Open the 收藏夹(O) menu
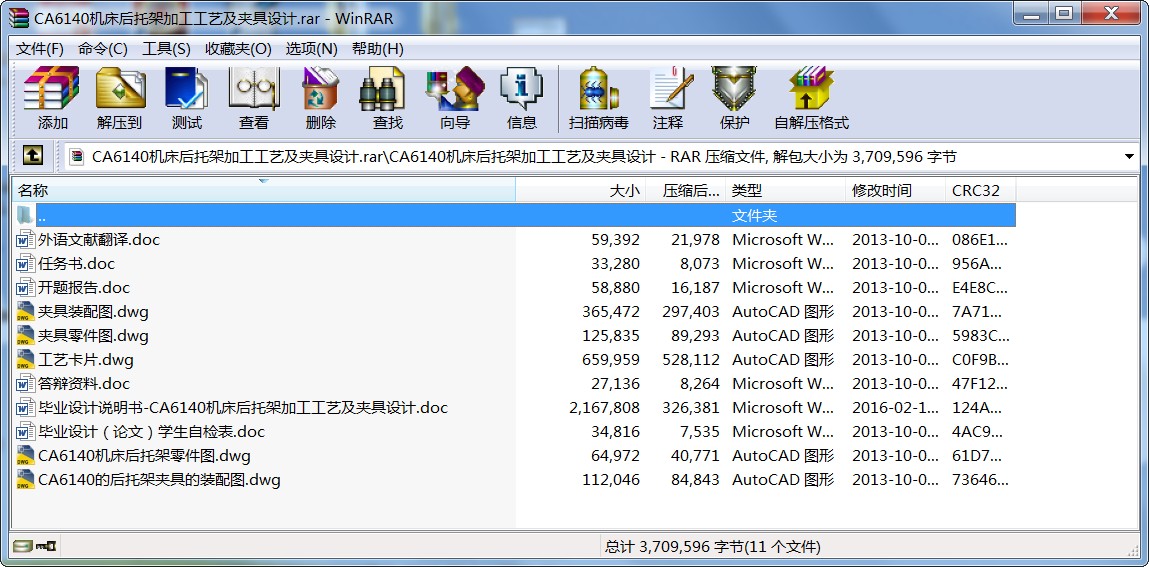The width and height of the screenshot is (1149, 567). (x=238, y=49)
